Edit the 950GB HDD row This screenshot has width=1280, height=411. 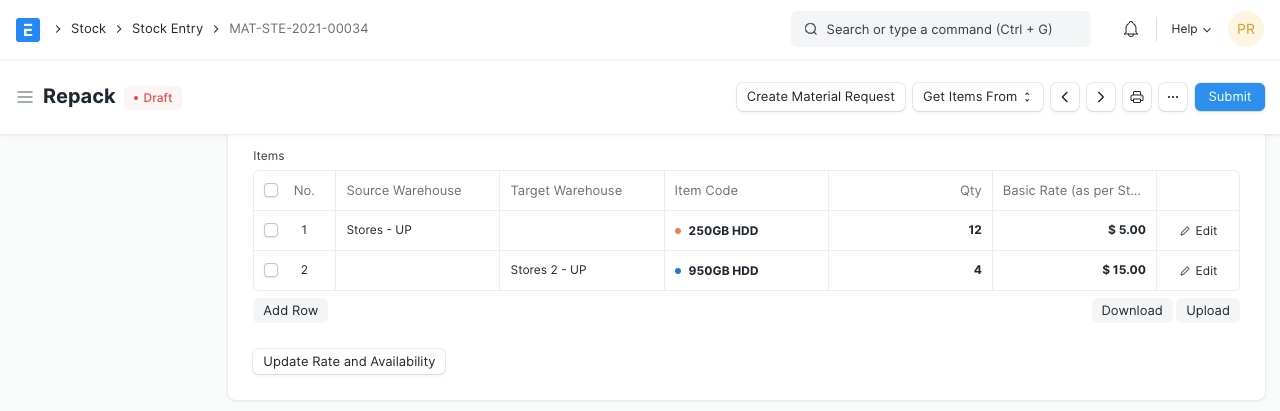[x=1198, y=271]
